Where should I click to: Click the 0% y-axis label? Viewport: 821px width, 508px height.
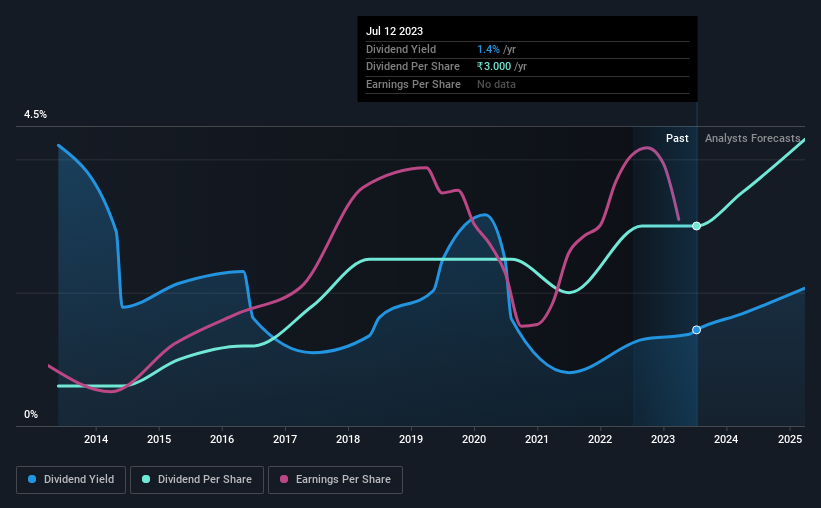click(31, 414)
